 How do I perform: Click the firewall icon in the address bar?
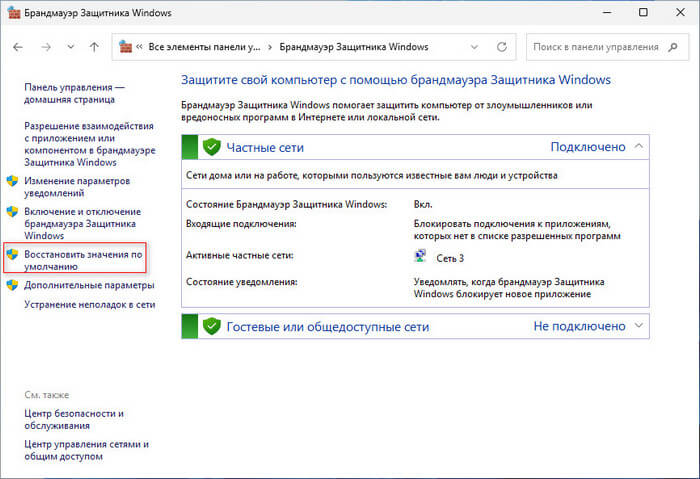(126, 47)
